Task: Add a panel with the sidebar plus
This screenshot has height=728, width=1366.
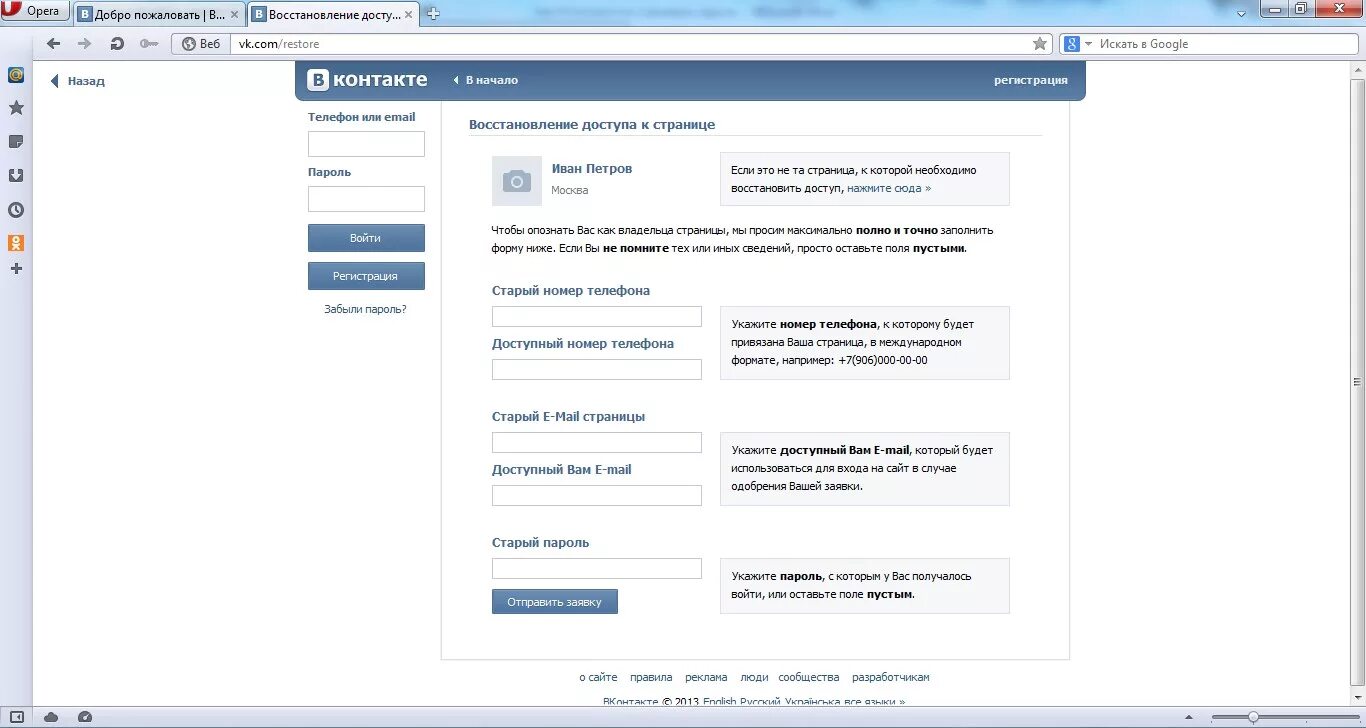Action: (x=16, y=269)
